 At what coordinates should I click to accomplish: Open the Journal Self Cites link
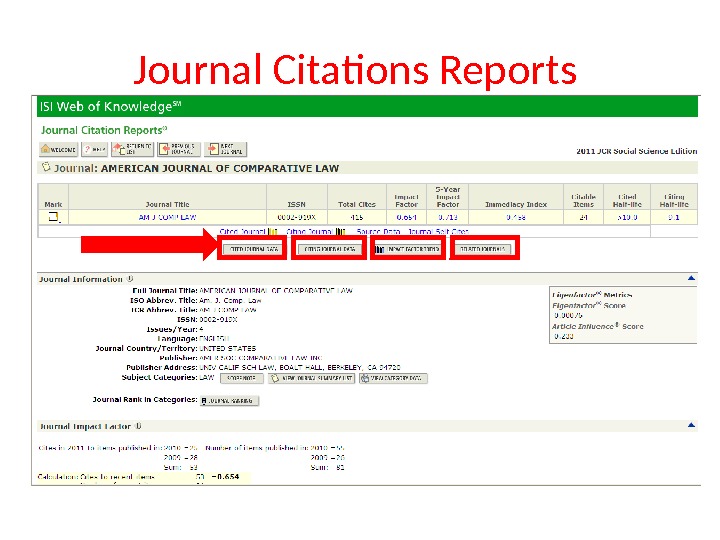(439, 231)
